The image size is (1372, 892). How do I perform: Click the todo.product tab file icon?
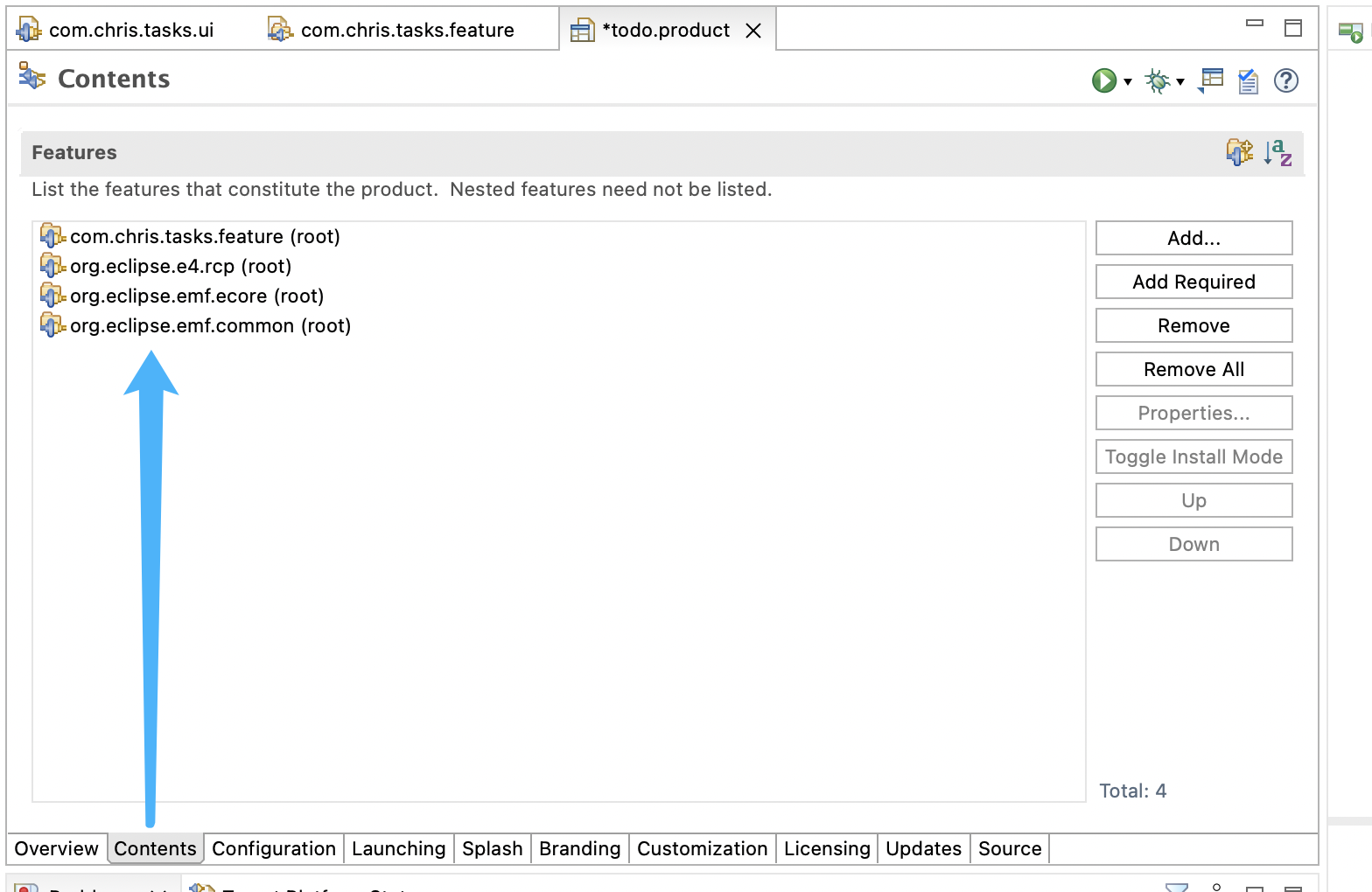tap(582, 31)
